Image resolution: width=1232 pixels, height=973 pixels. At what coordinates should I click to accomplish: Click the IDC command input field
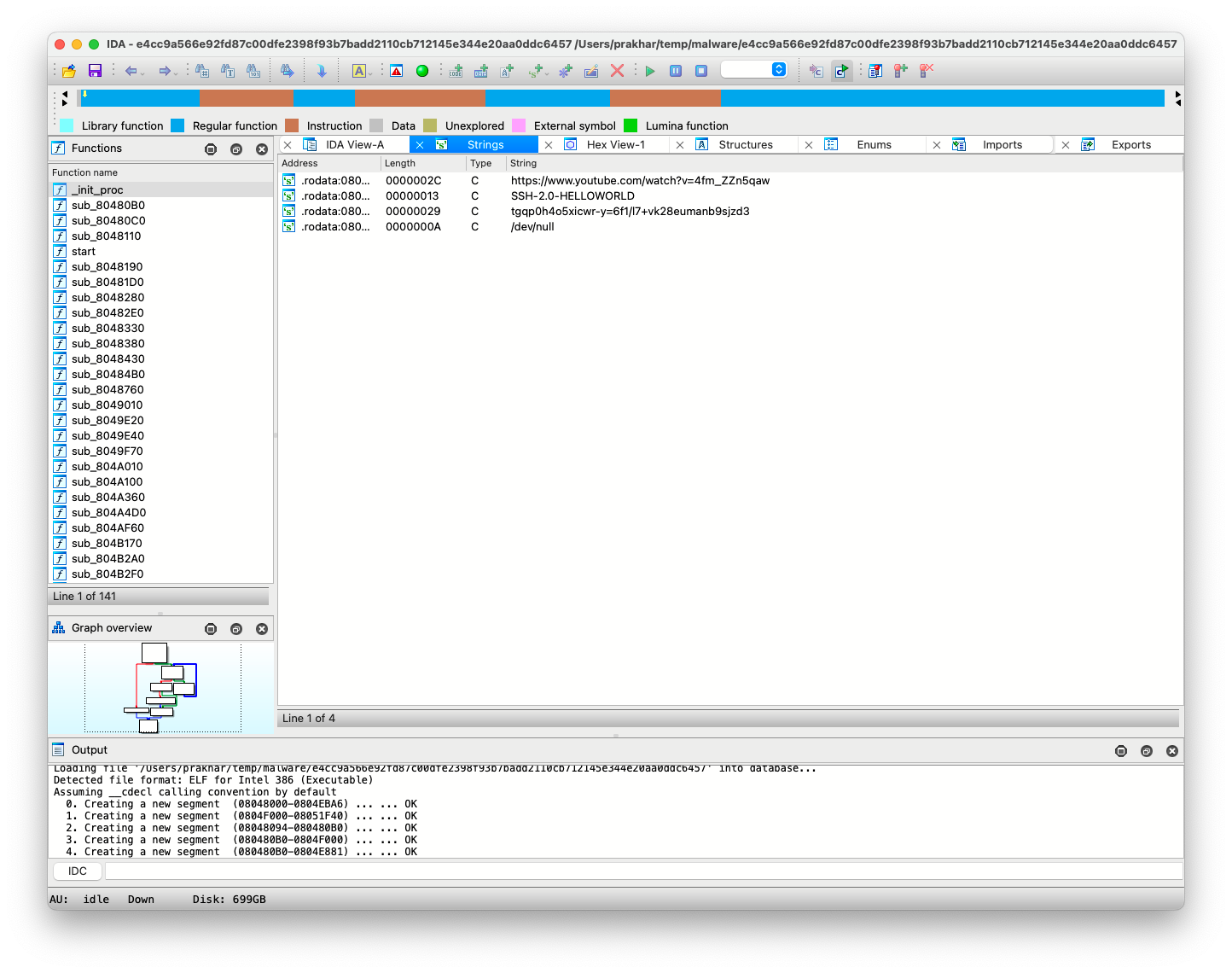click(x=643, y=871)
